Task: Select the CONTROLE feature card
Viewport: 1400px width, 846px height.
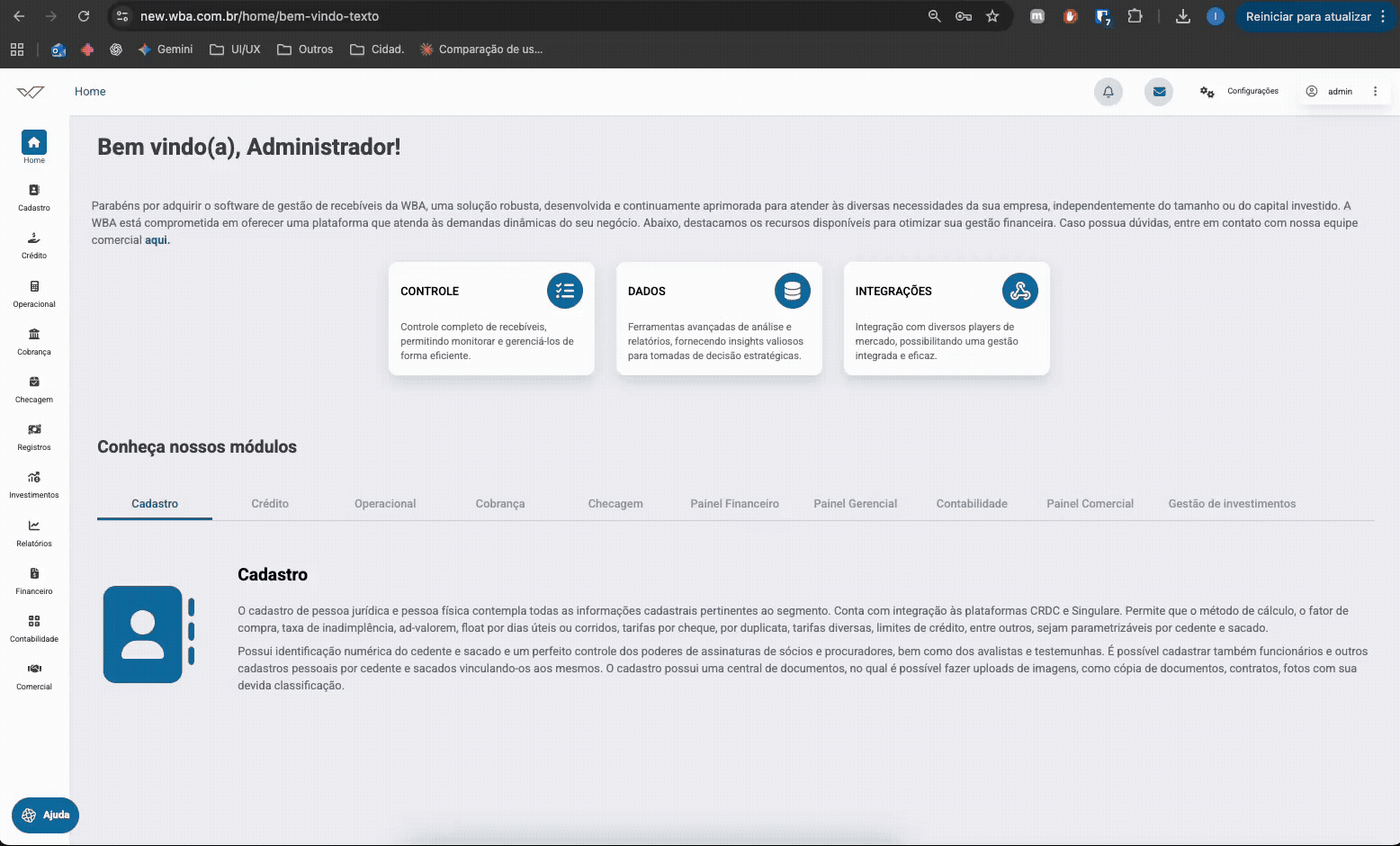Action: point(491,319)
